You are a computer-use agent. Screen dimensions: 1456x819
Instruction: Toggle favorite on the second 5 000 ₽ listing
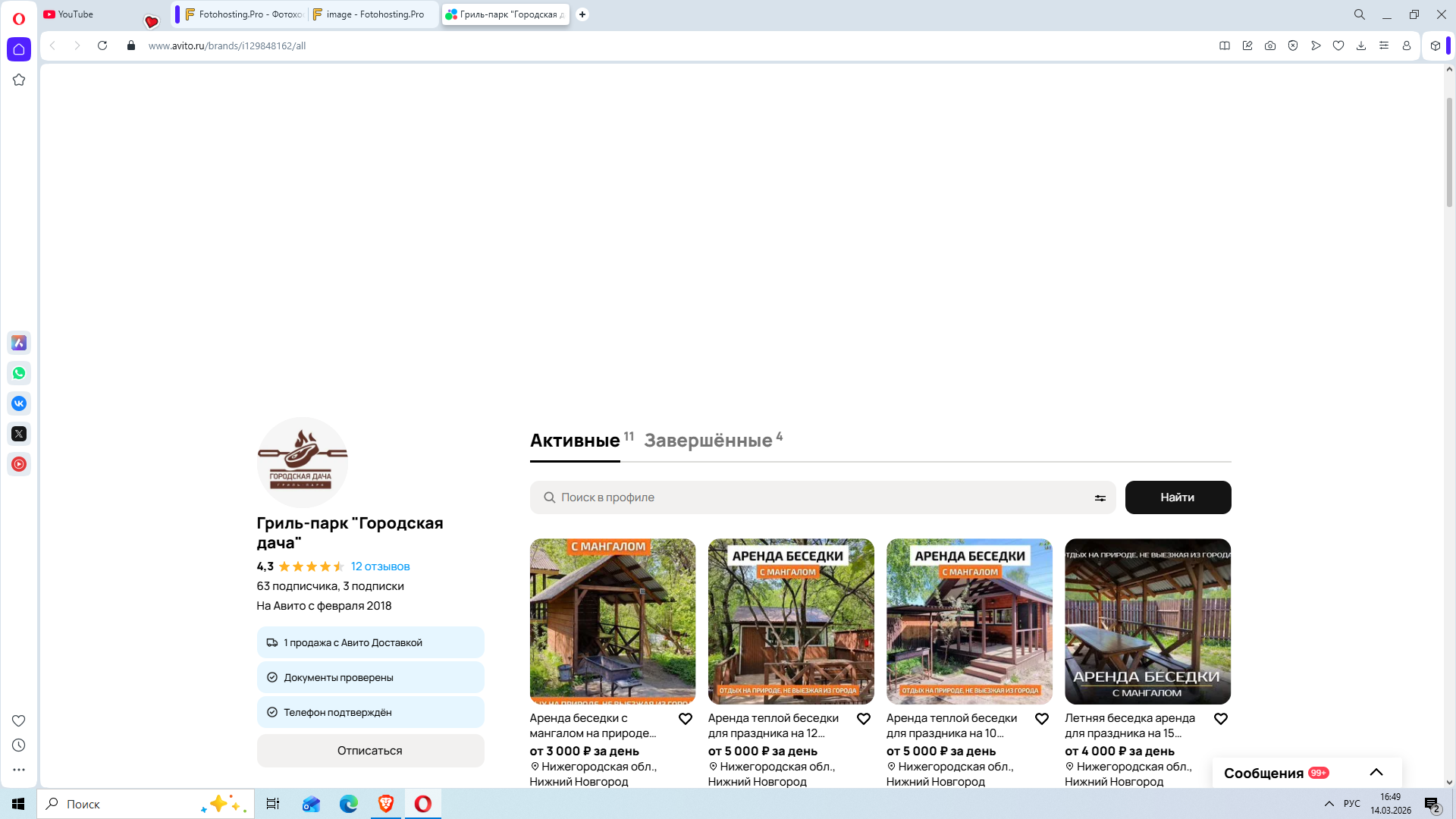point(1042,719)
